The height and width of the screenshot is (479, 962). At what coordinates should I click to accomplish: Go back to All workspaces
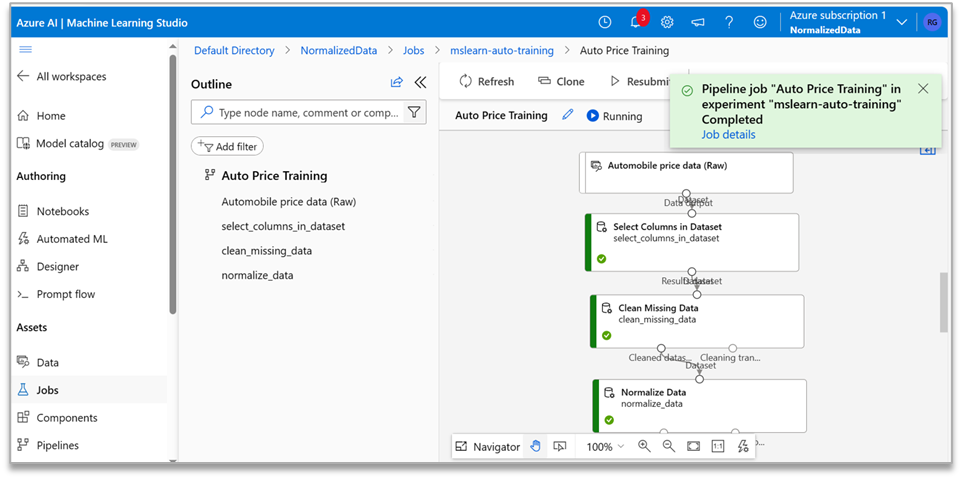tap(61, 76)
